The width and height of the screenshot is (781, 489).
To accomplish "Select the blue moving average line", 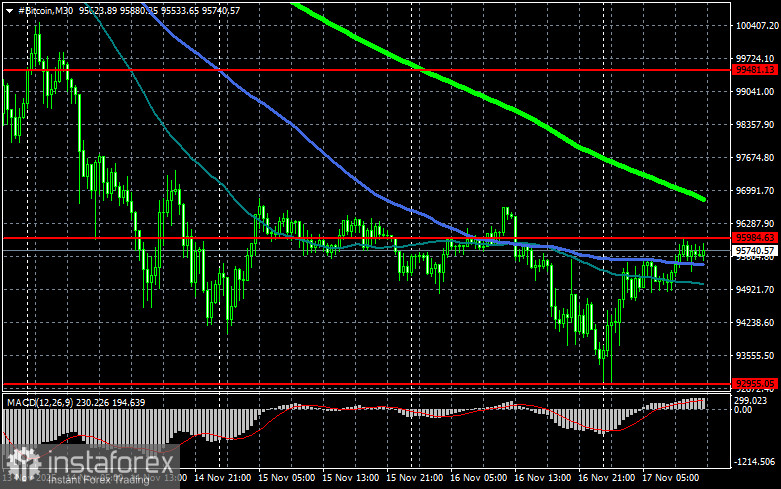I will pyautogui.click(x=300, y=130).
